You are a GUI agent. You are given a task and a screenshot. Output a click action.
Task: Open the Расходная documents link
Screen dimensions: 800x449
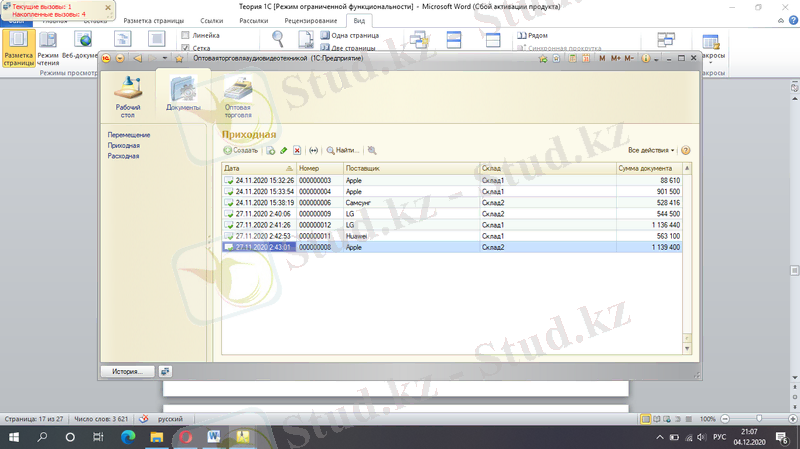click(x=123, y=156)
